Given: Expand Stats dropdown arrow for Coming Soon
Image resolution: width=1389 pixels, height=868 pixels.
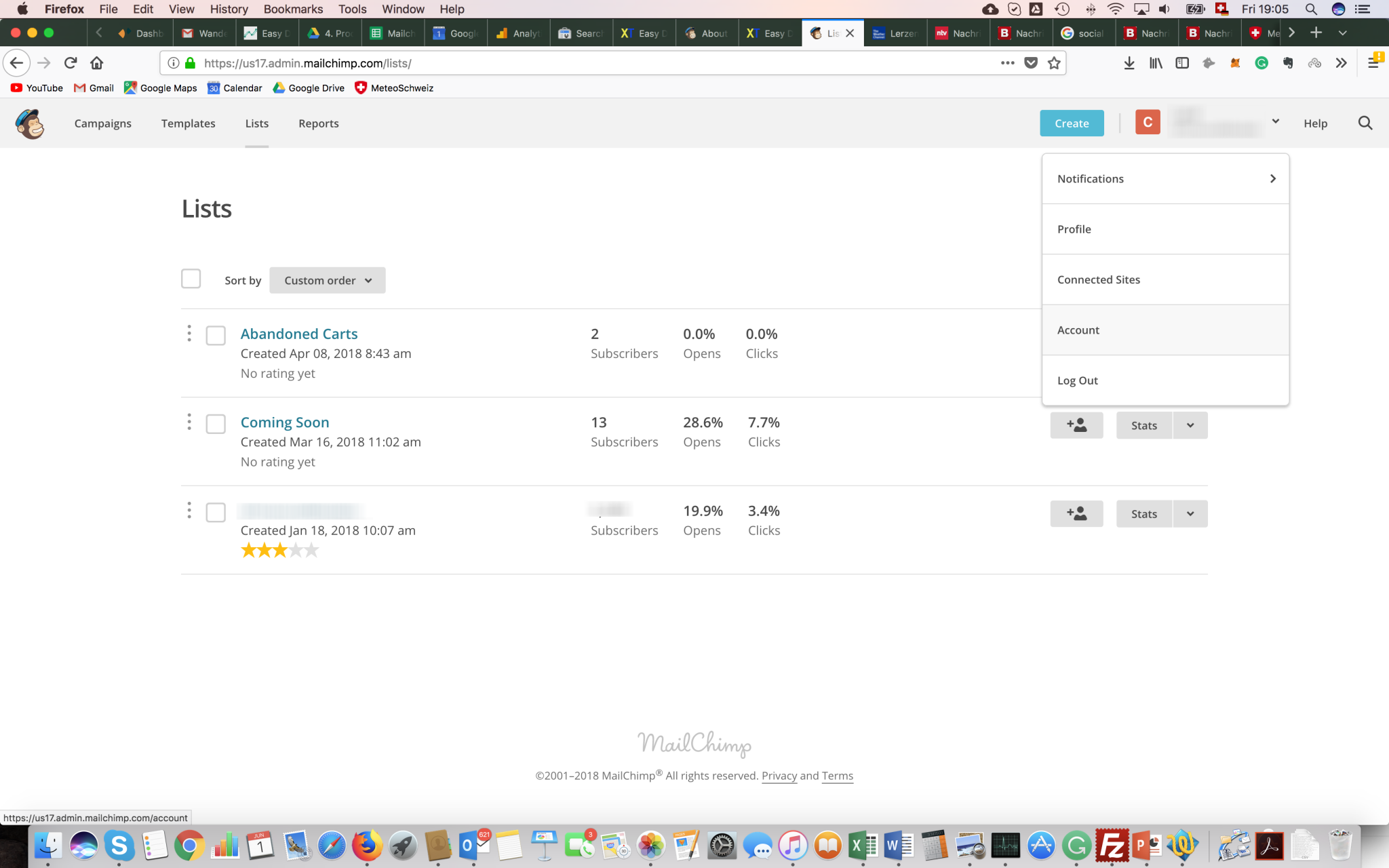Looking at the screenshot, I should [x=1190, y=425].
